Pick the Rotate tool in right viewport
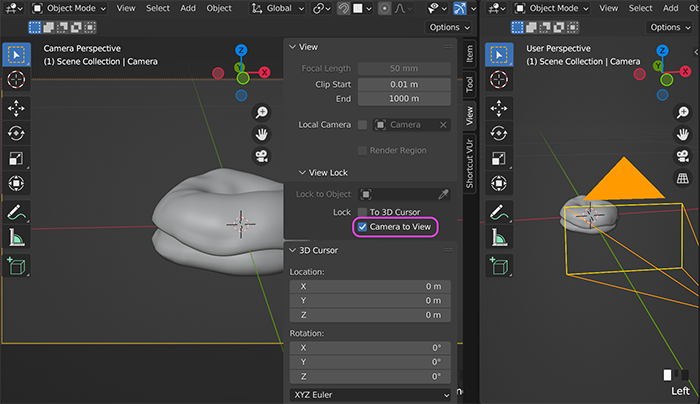This screenshot has width=700, height=404. (499, 133)
